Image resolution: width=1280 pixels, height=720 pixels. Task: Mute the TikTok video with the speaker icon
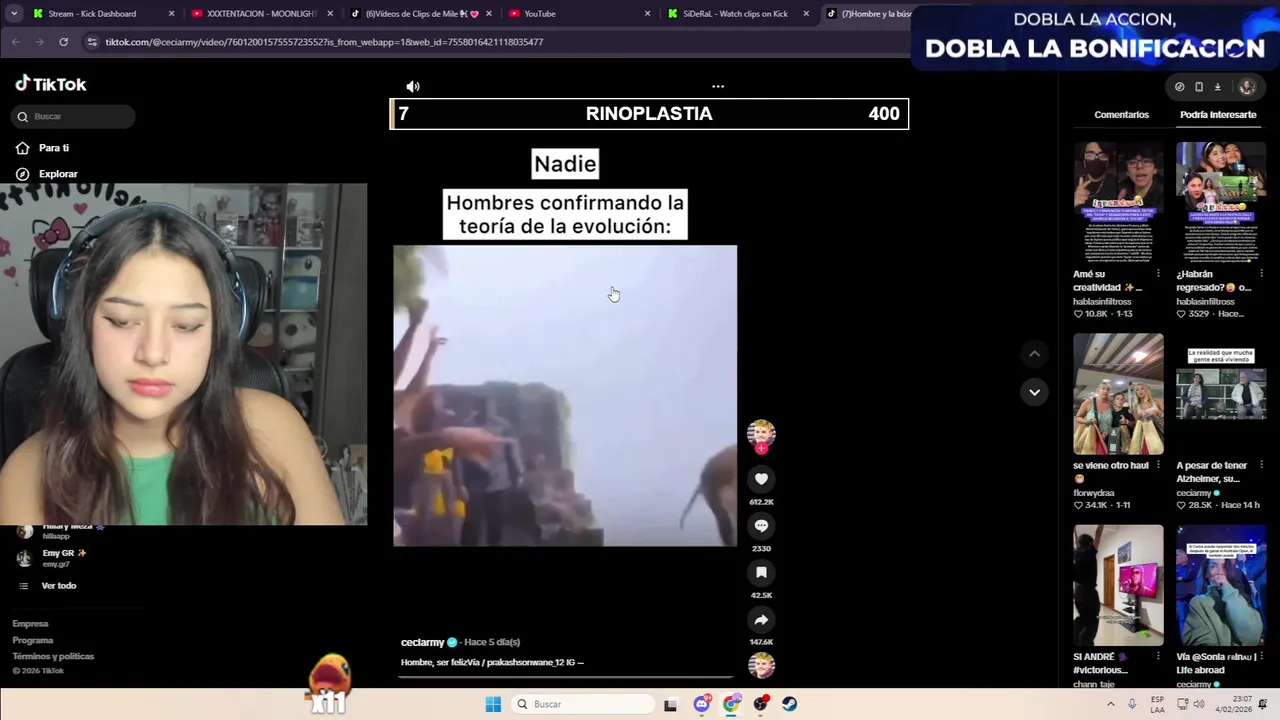(413, 86)
